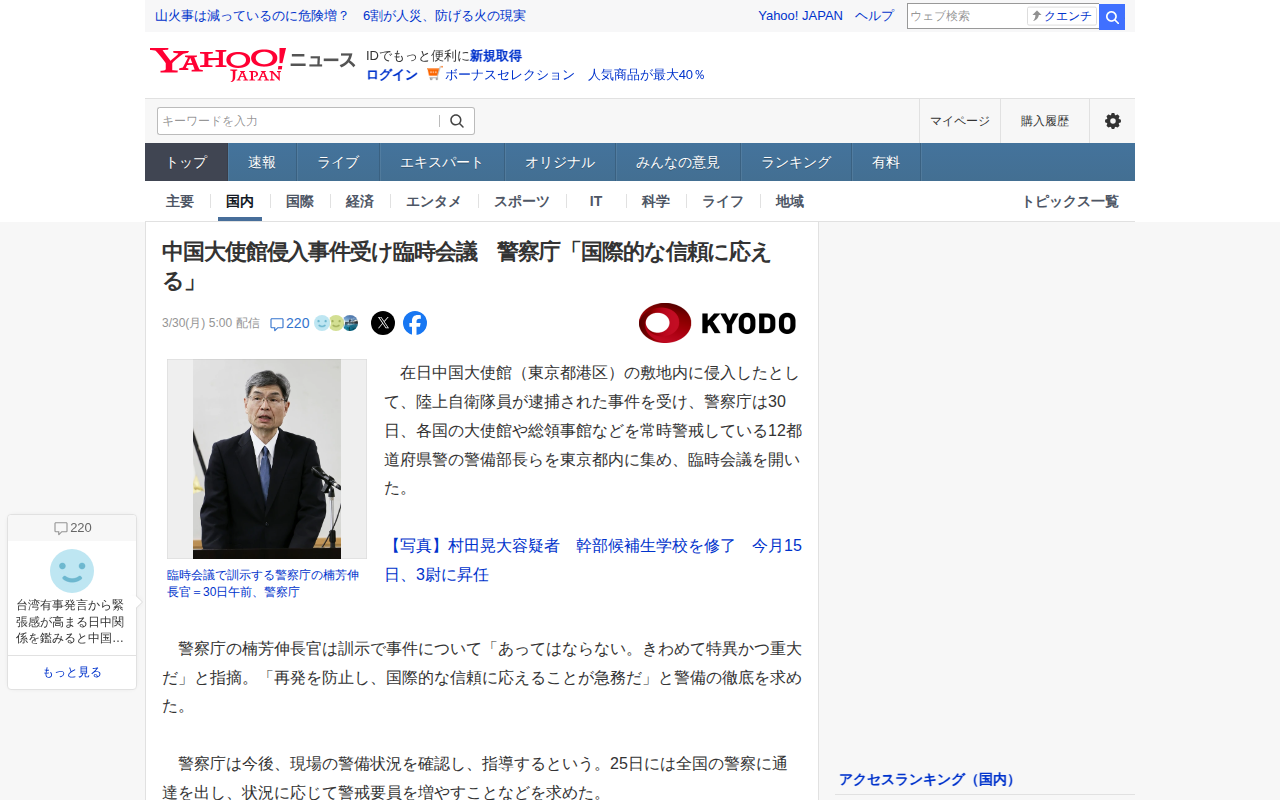The image size is (1280, 800).
Task: Click the reaction emoji faces beside comments
Action: [x=336, y=323]
